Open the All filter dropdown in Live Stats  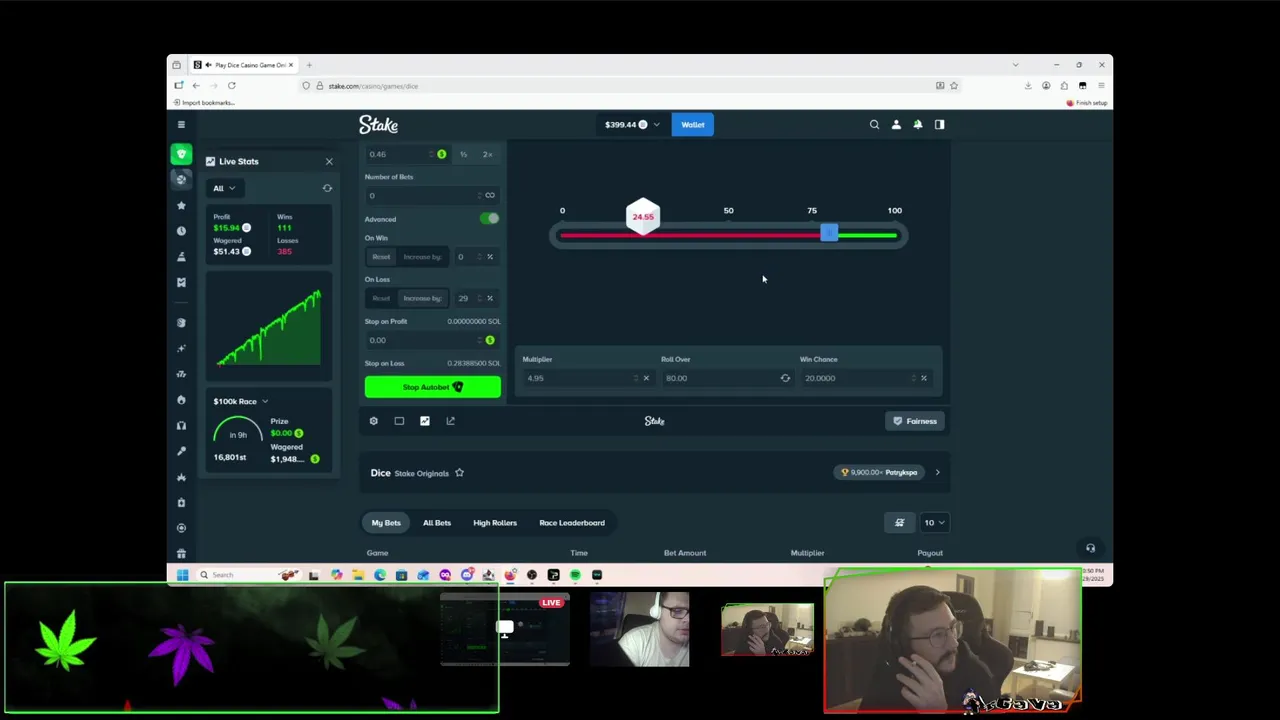[224, 188]
